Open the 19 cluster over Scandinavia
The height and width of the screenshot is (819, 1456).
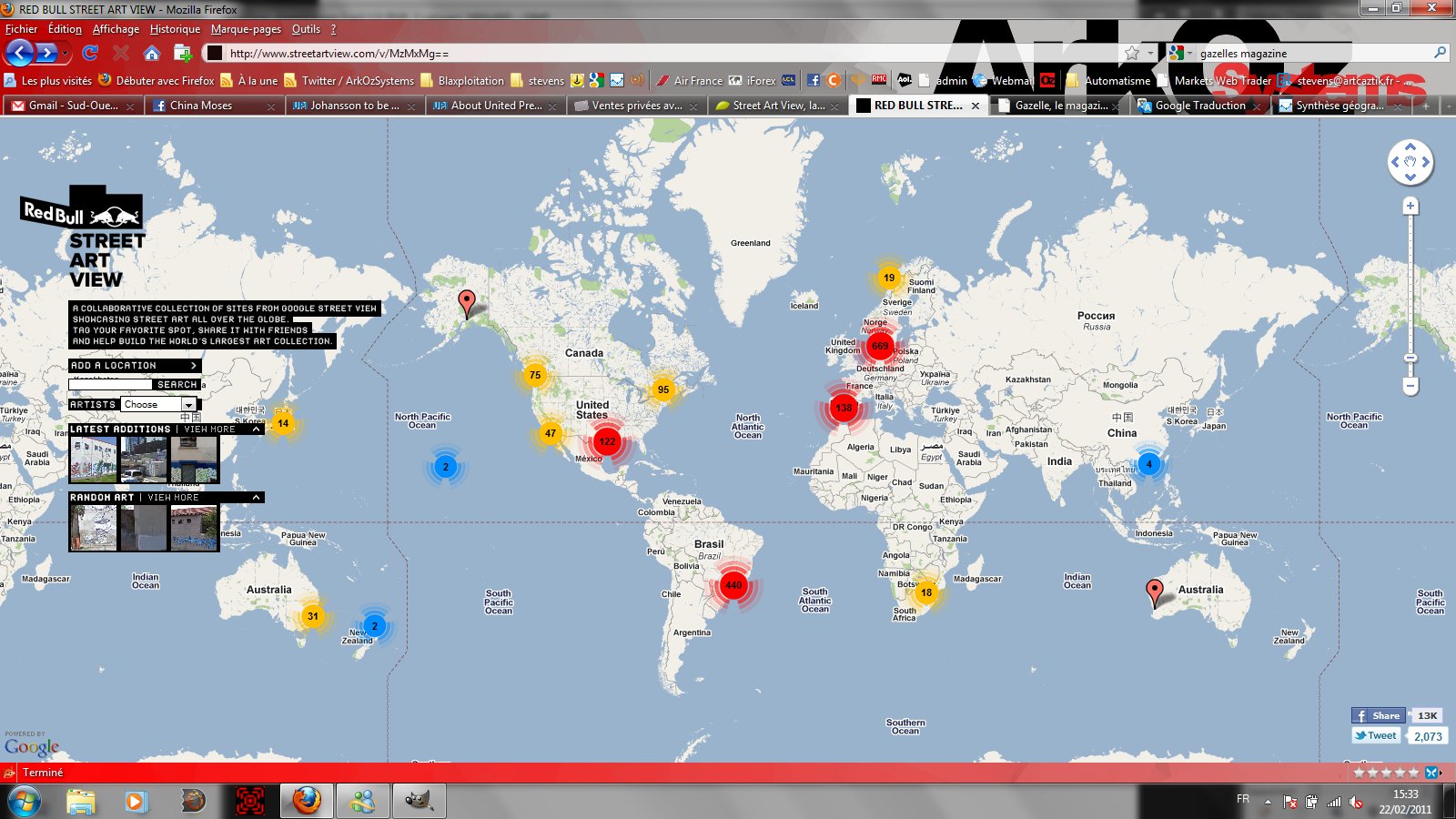pos(889,278)
